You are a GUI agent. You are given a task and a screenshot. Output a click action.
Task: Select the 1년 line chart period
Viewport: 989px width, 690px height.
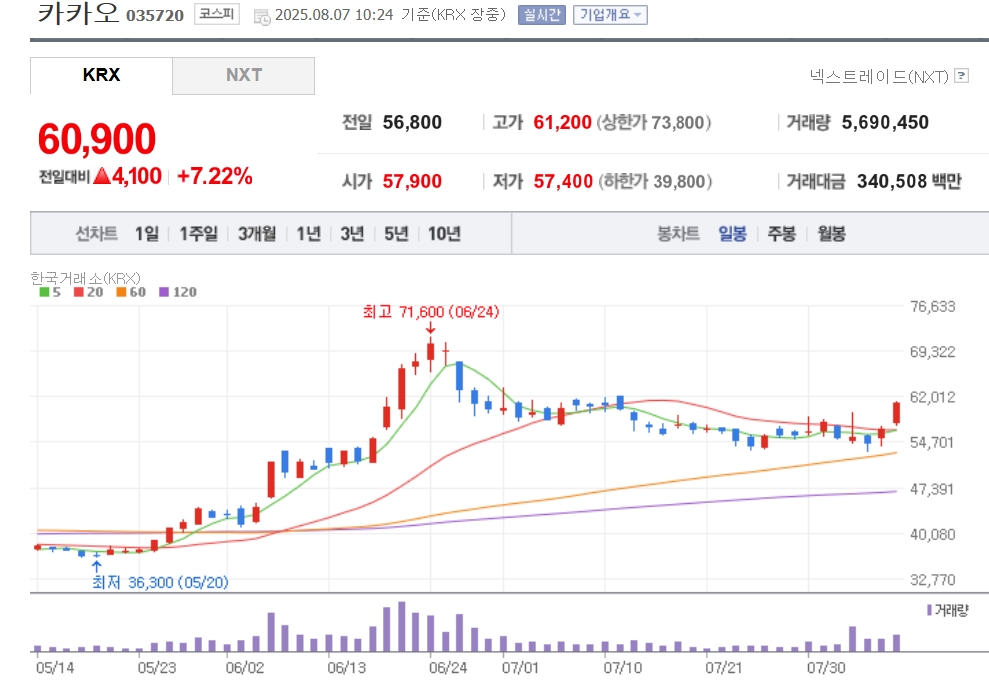pyautogui.click(x=308, y=234)
